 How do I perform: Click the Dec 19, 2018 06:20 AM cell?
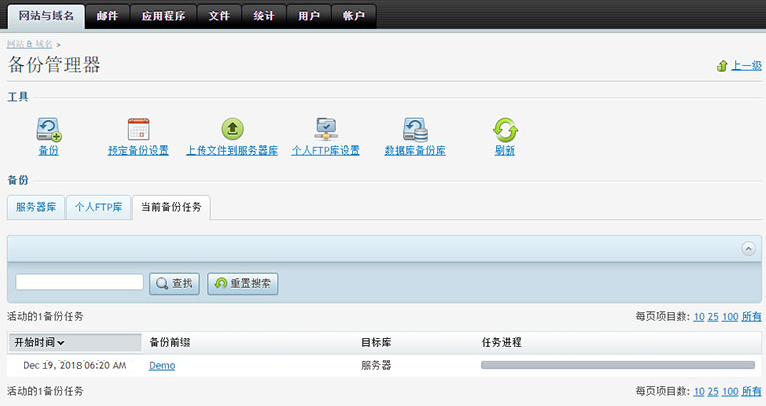(x=74, y=365)
